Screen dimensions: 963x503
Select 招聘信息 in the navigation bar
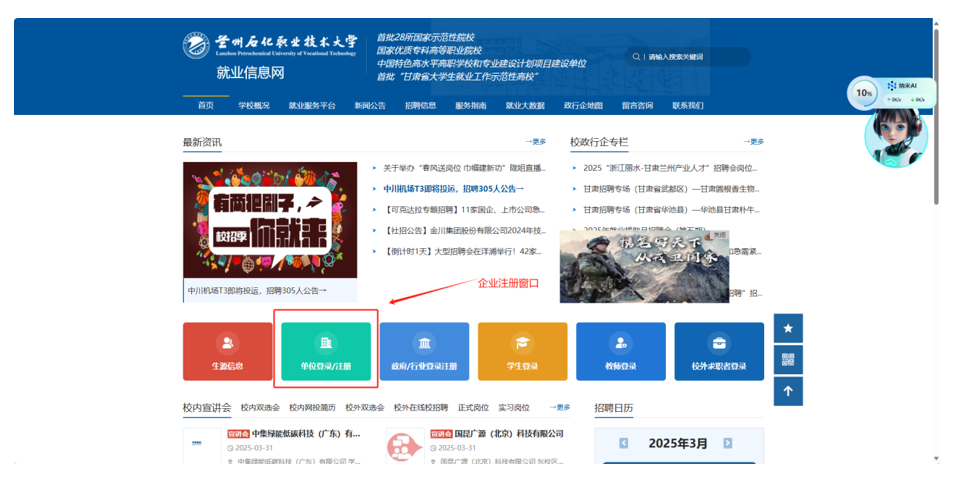pos(420,106)
